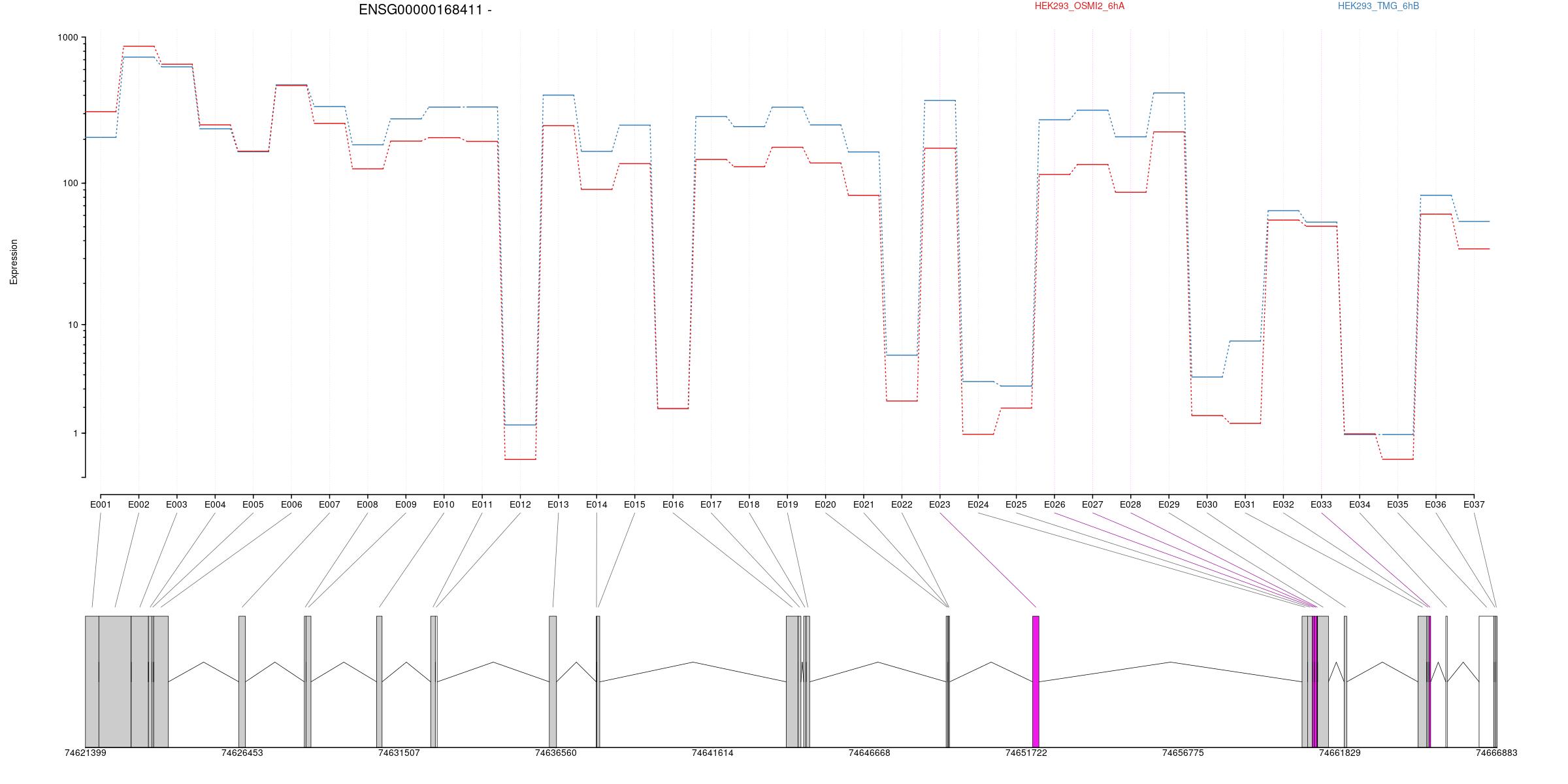Click exon label E006
Screen dimensions: 1568x784
coord(291,504)
